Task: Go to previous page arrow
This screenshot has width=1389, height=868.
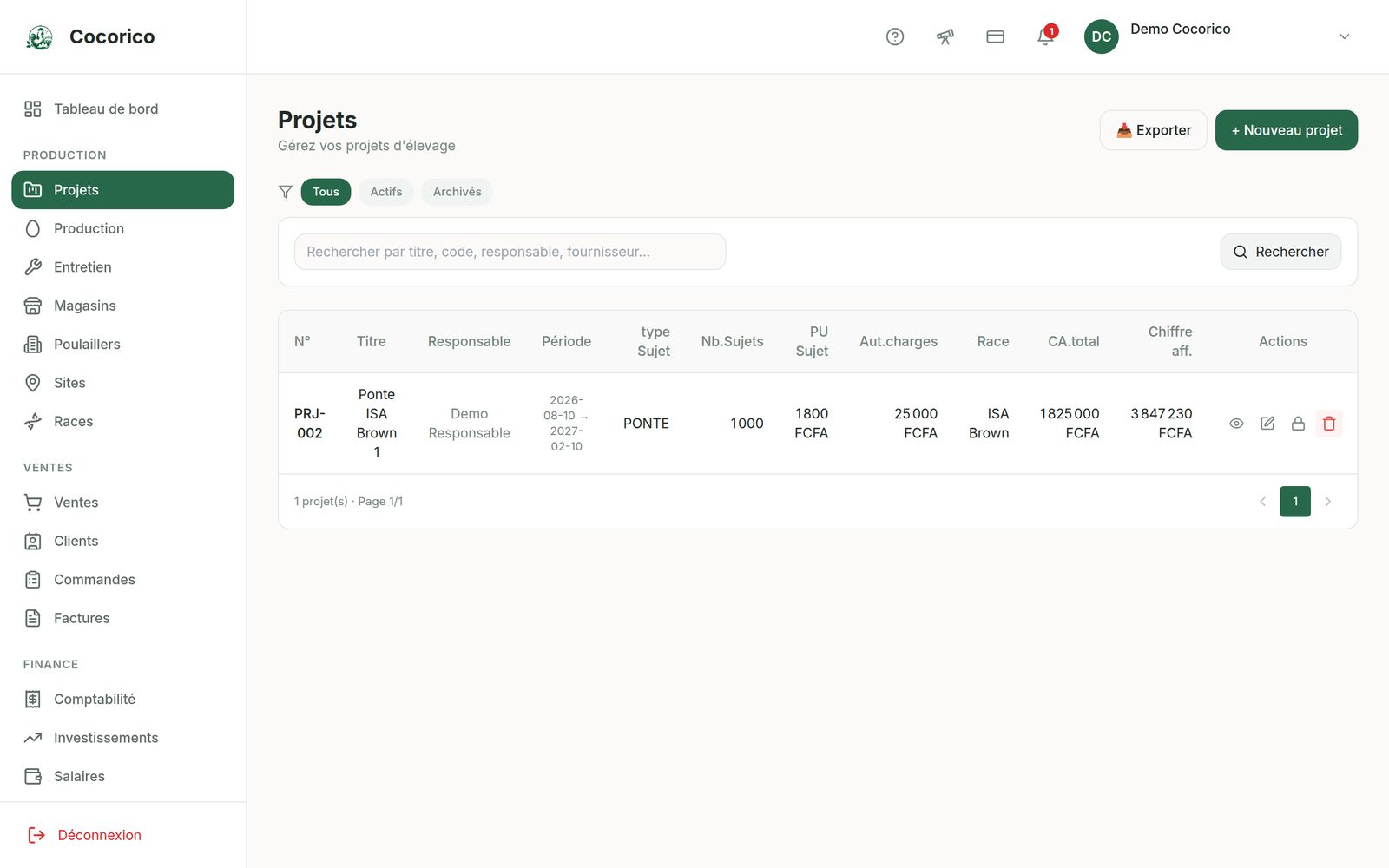Action: tap(1262, 502)
